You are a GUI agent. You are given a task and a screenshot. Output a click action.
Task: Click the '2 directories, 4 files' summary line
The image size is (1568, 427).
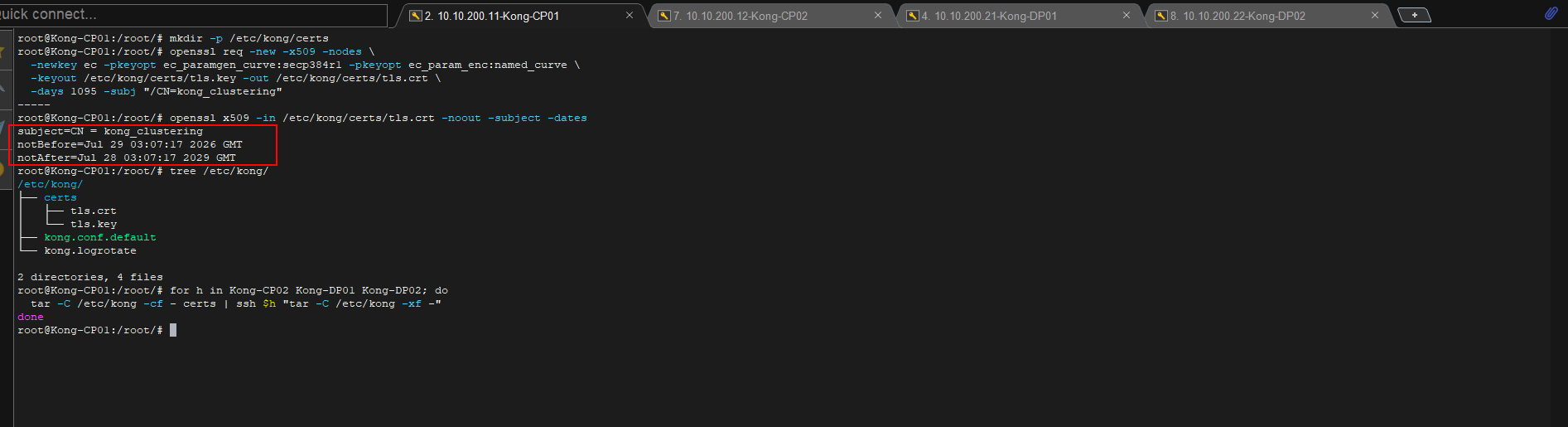(x=90, y=277)
